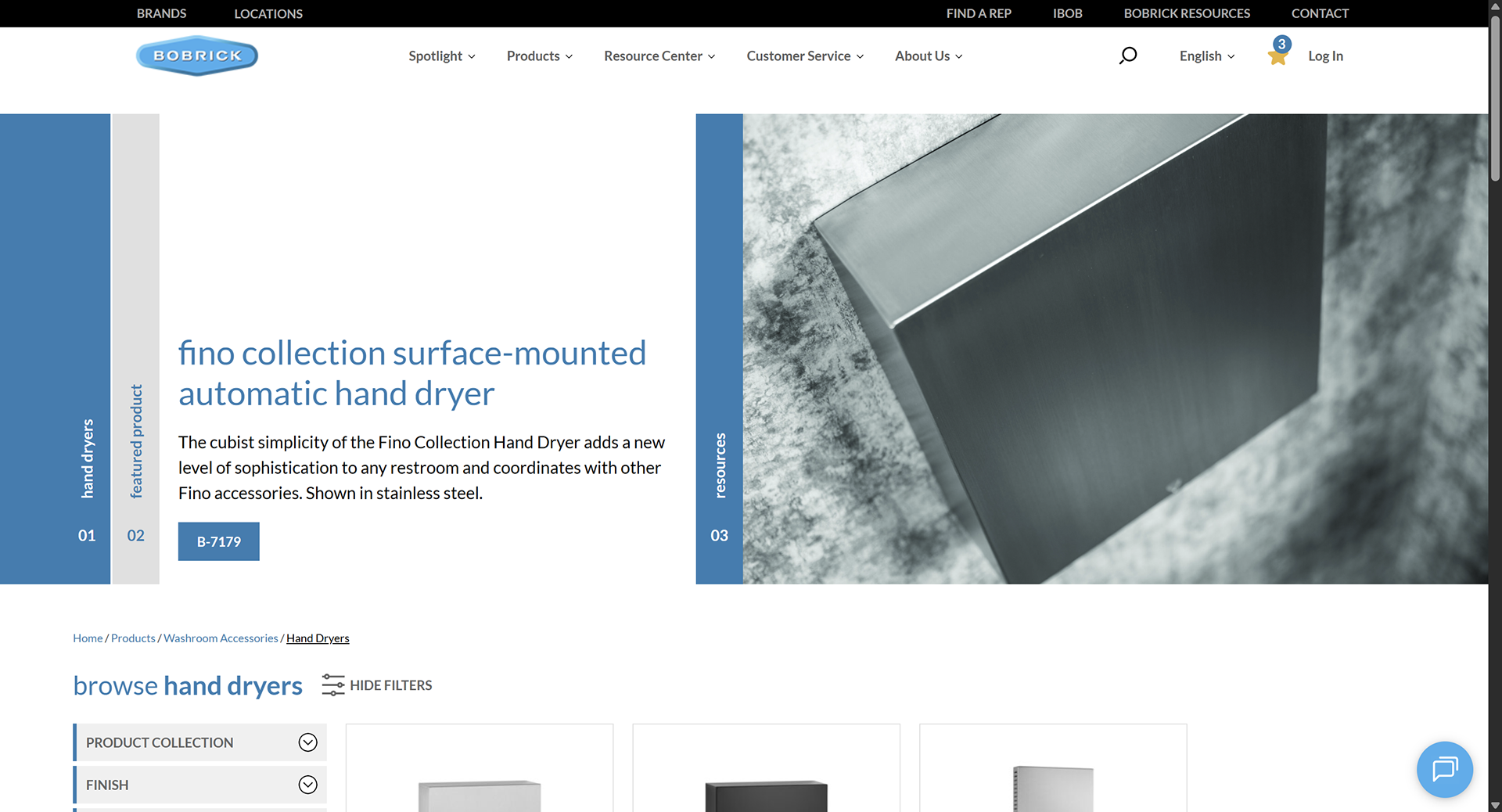Click the filter sliders icon
Image resolution: width=1502 pixels, height=812 pixels.
[x=333, y=685]
